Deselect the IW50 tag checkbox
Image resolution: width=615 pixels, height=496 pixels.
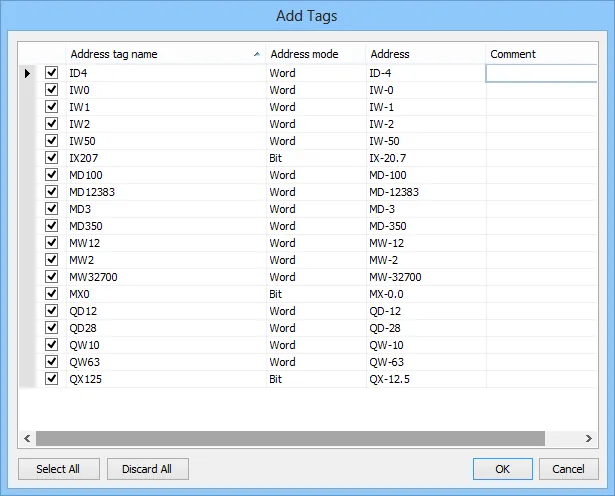point(51,140)
